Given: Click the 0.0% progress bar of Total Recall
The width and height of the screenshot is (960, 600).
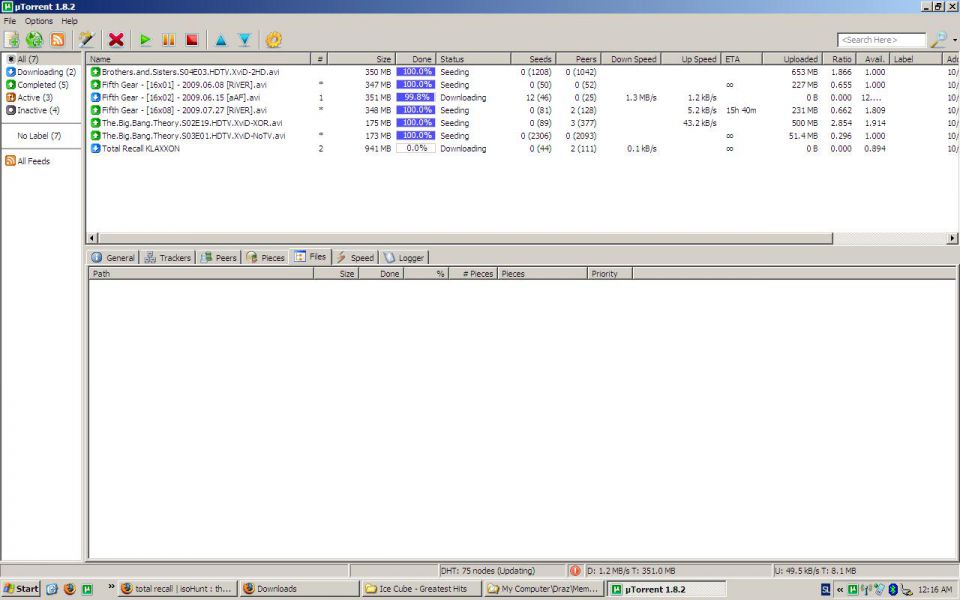Looking at the screenshot, I should coord(416,148).
